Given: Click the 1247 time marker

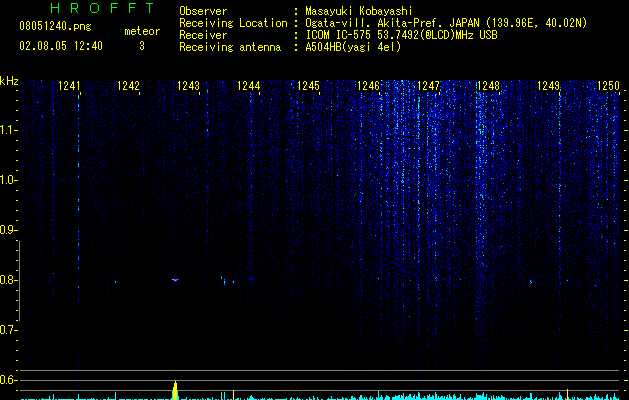Looking at the screenshot, I should click(x=428, y=86).
